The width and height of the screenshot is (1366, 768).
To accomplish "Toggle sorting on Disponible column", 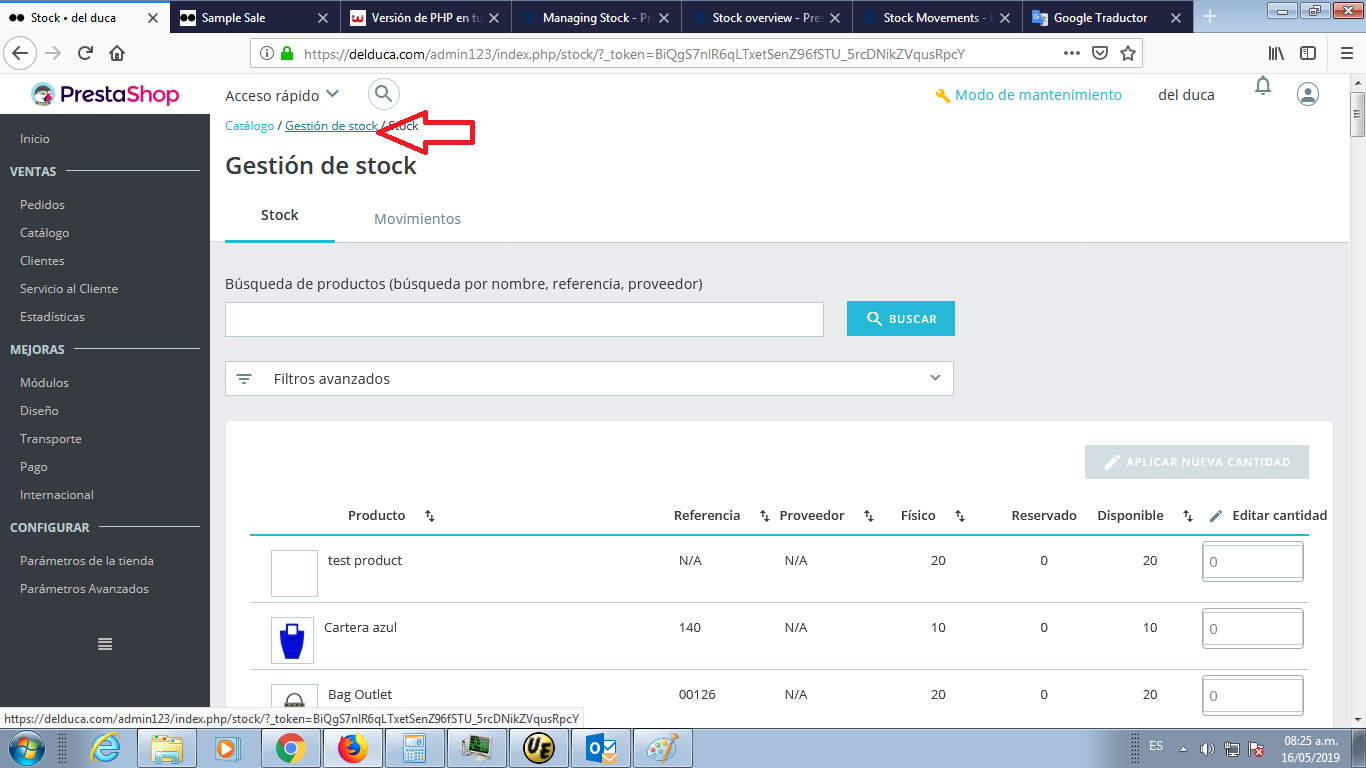I will (1187, 515).
